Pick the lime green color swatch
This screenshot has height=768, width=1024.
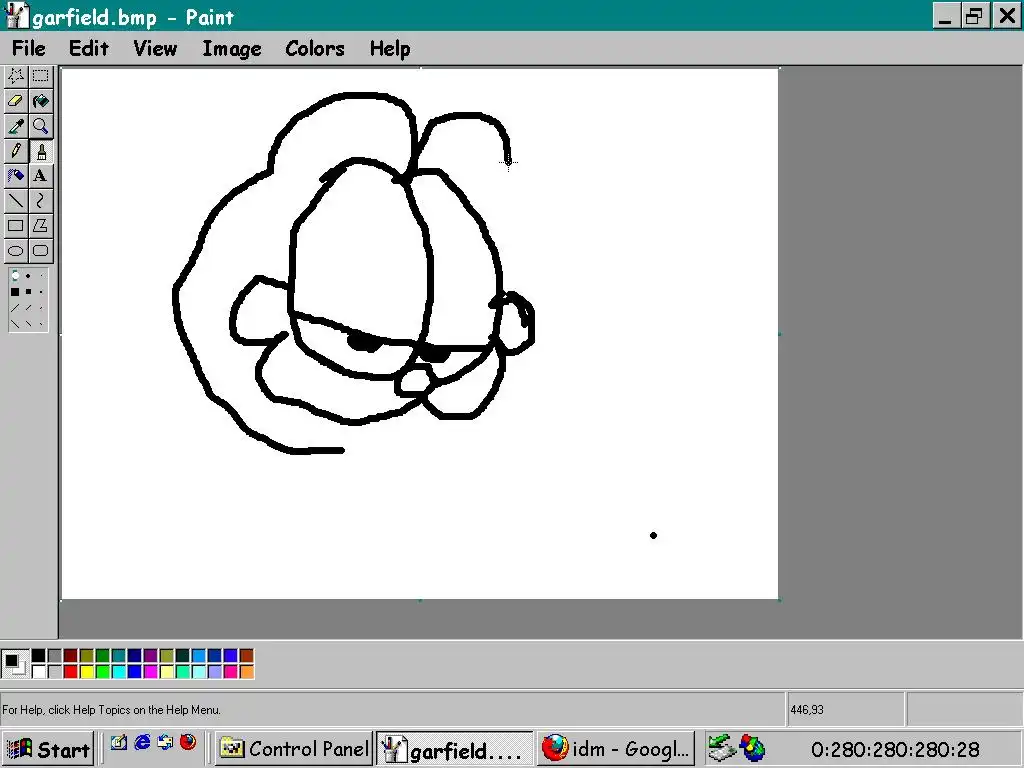[x=103, y=671]
